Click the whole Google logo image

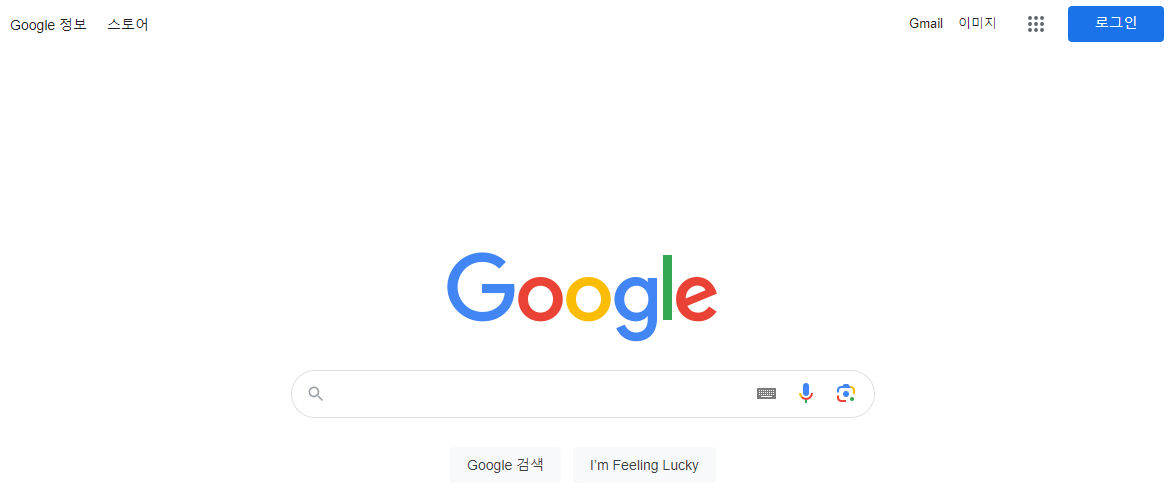(582, 297)
